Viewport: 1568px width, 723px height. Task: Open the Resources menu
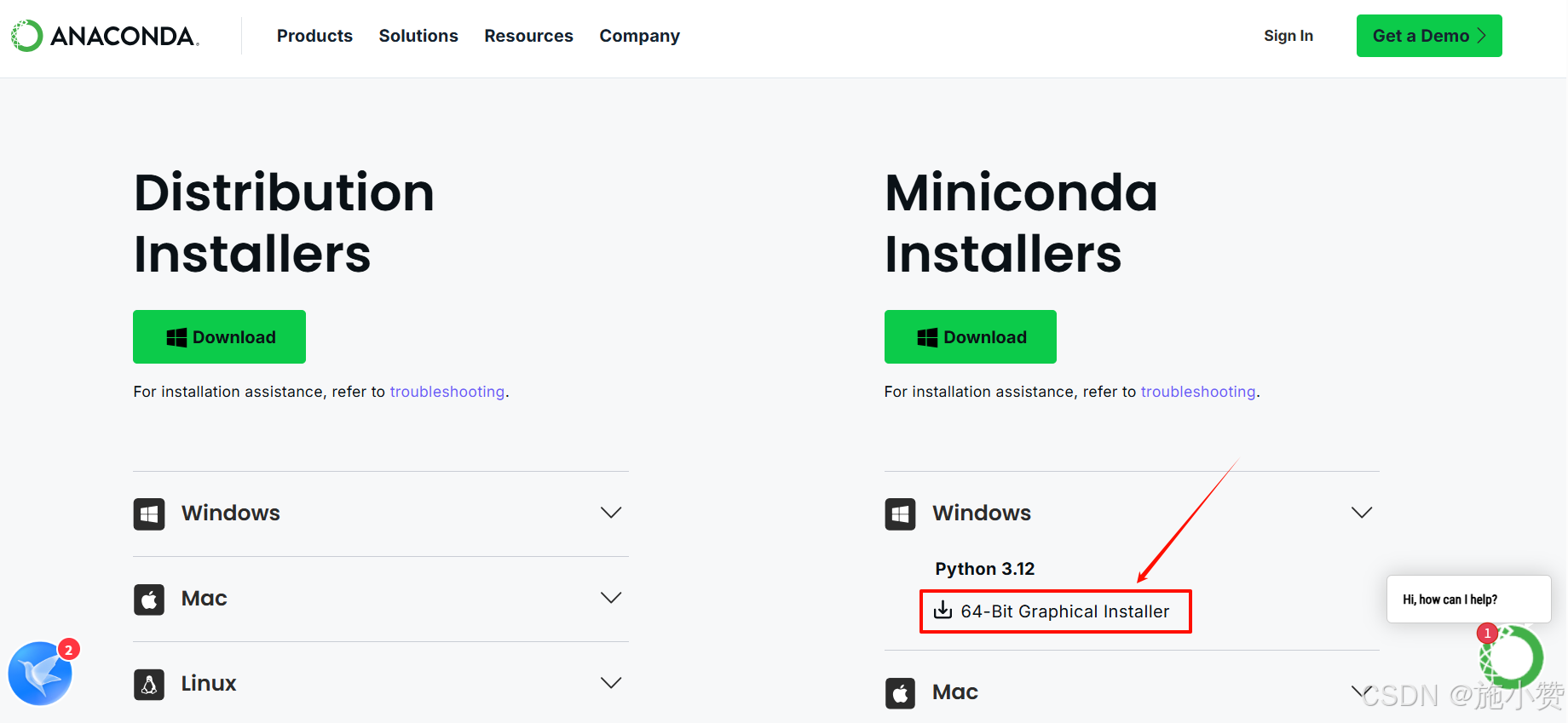[528, 36]
